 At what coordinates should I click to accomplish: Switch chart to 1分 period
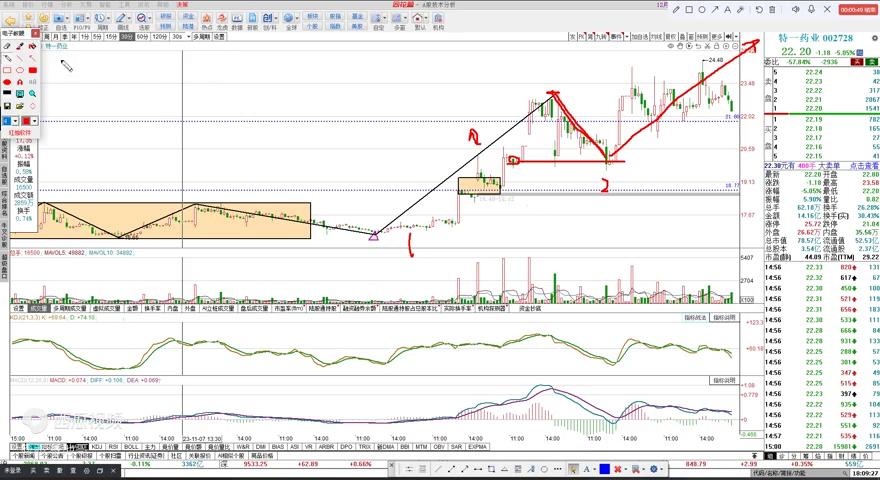click(x=85, y=36)
